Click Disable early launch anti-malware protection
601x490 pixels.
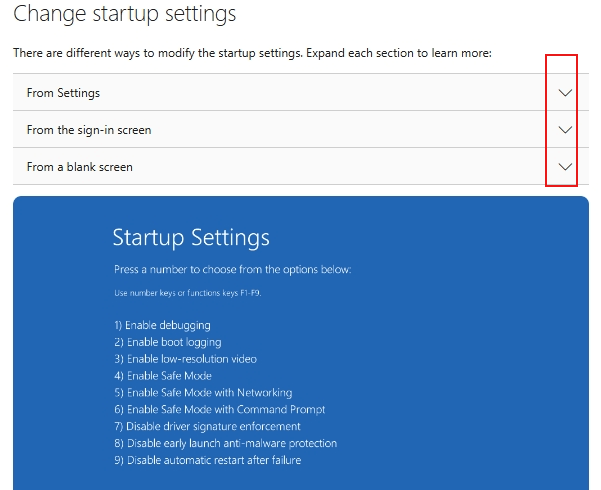[225, 443]
